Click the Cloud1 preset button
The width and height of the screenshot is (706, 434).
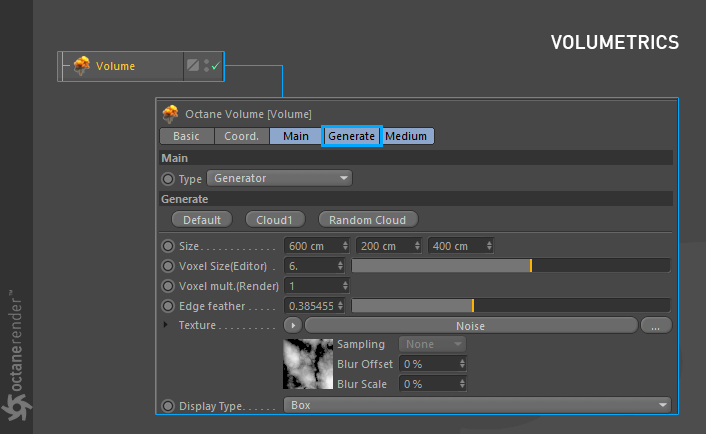point(275,220)
